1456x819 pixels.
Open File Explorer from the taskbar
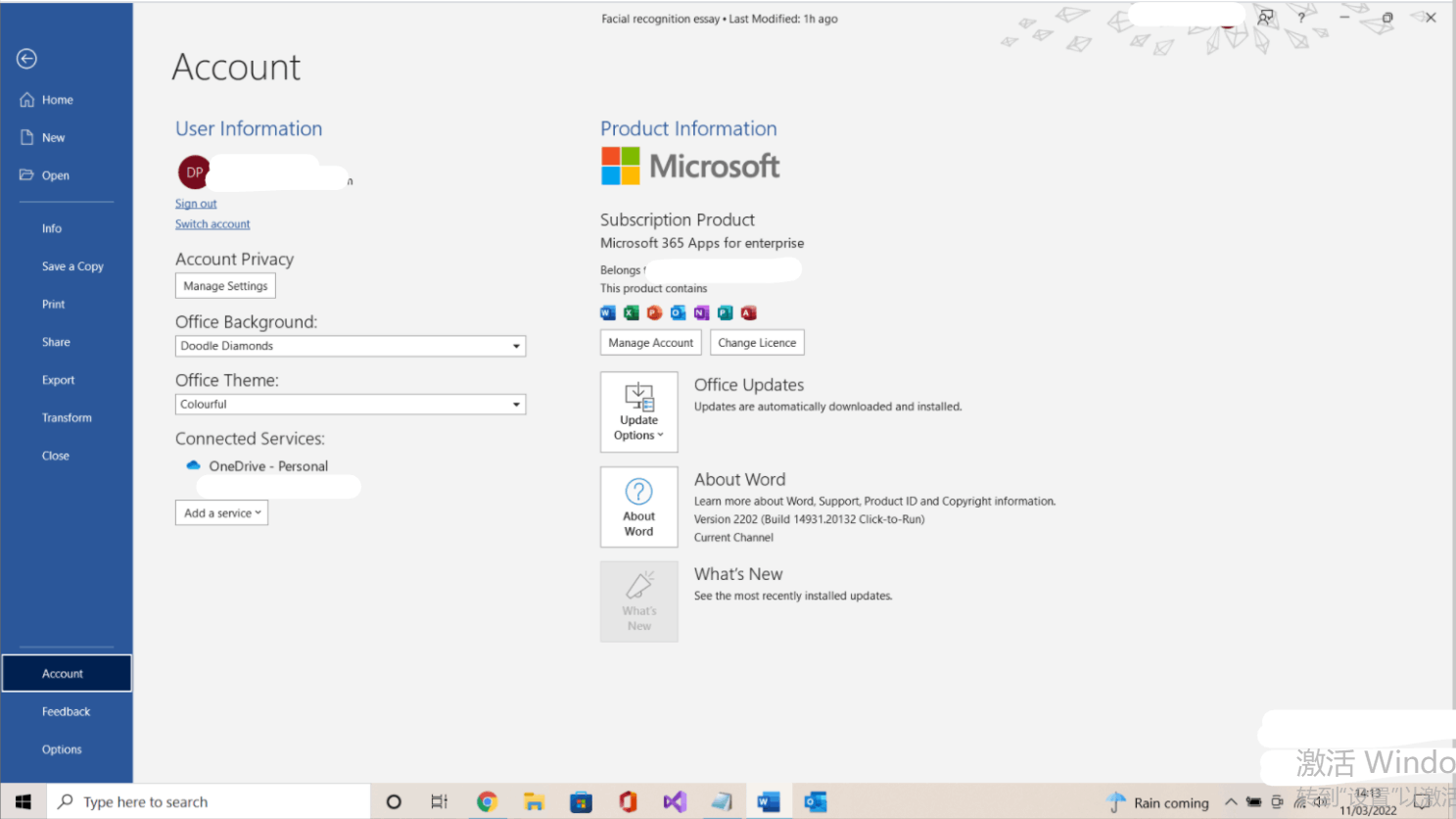click(x=534, y=801)
